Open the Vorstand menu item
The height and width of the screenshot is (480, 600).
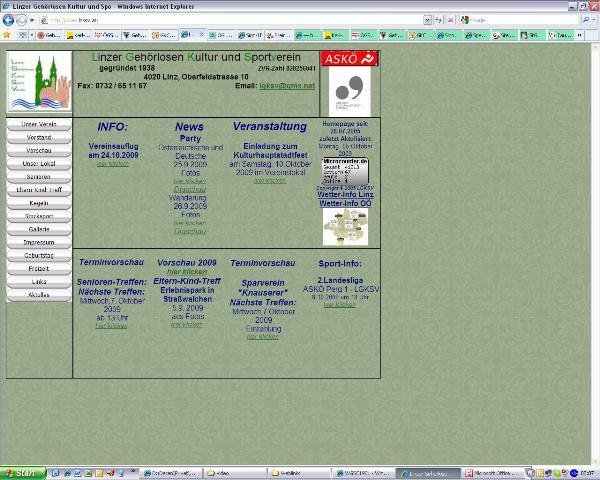tap(39, 136)
